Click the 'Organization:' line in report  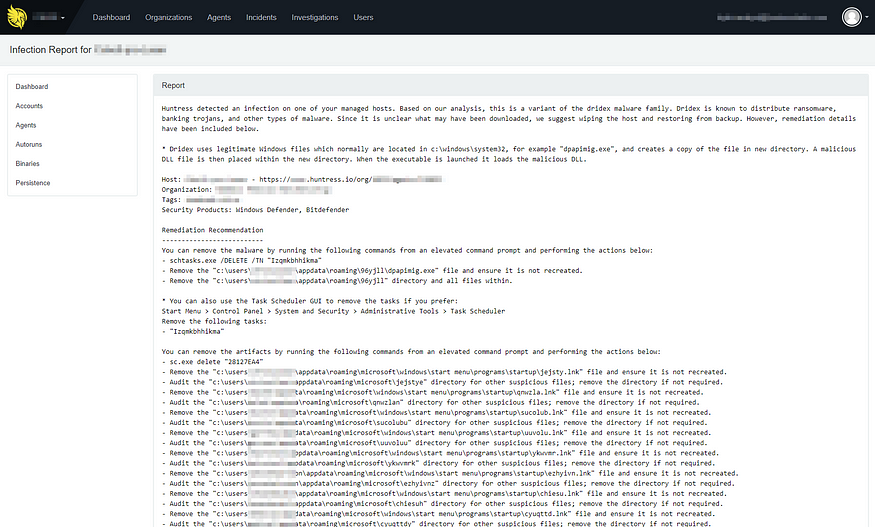click(247, 190)
